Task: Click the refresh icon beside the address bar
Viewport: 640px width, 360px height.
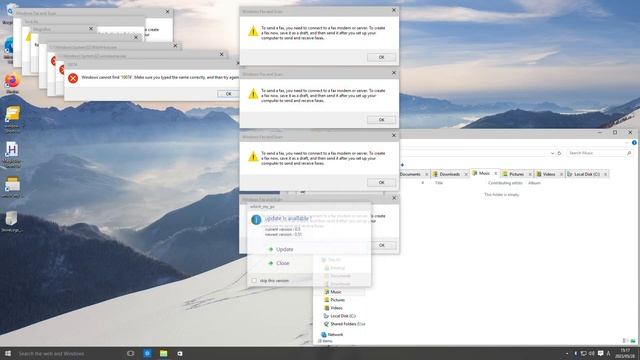Action: [x=559, y=153]
